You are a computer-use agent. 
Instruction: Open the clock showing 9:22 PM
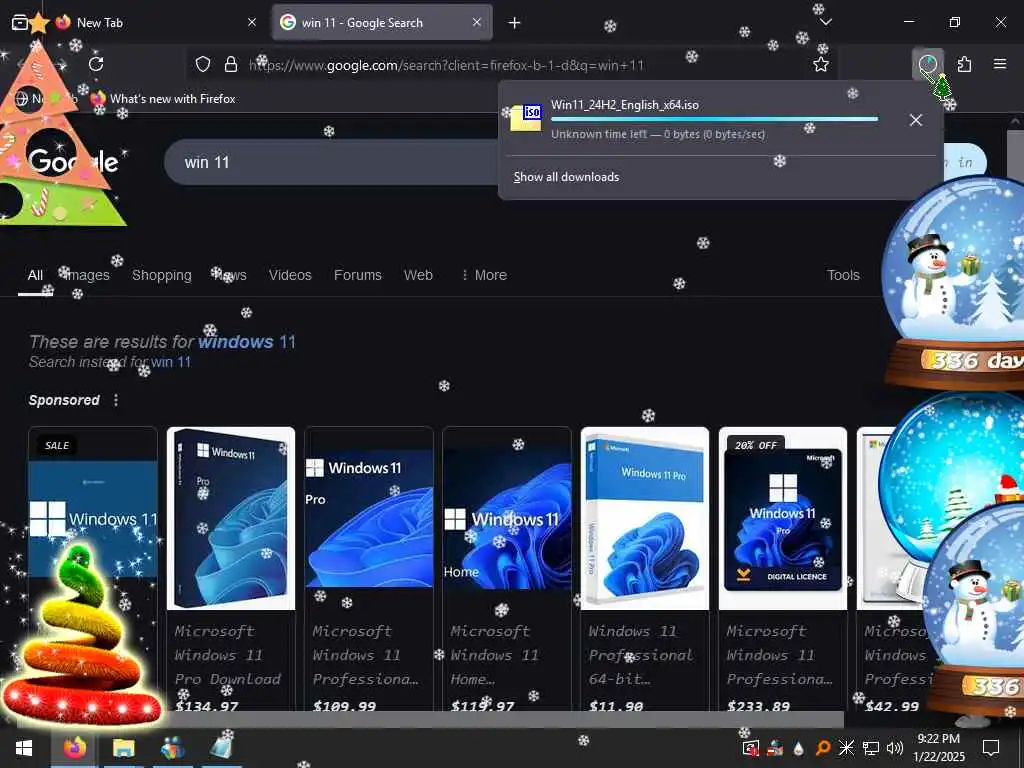(938, 748)
